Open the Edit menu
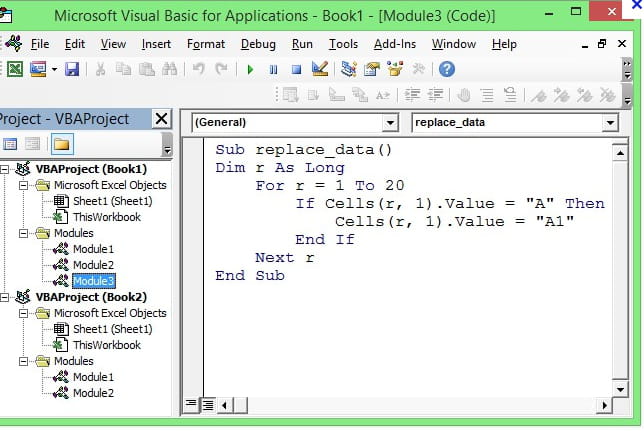Screen dimensions: 644x431 coord(75,44)
